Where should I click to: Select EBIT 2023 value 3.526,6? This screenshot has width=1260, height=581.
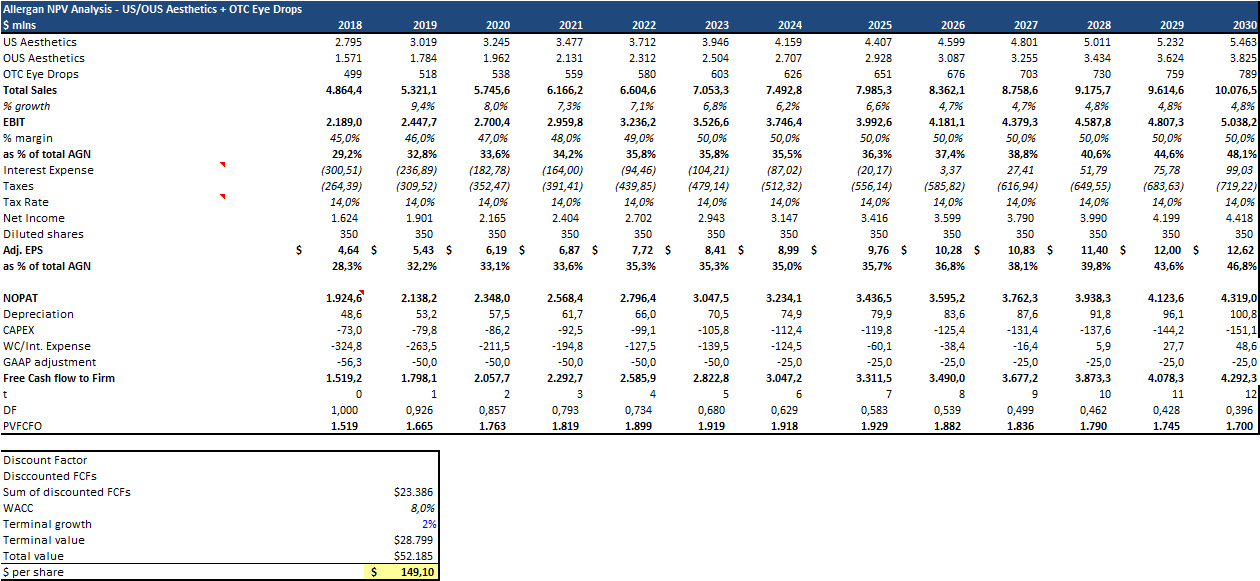coord(710,122)
